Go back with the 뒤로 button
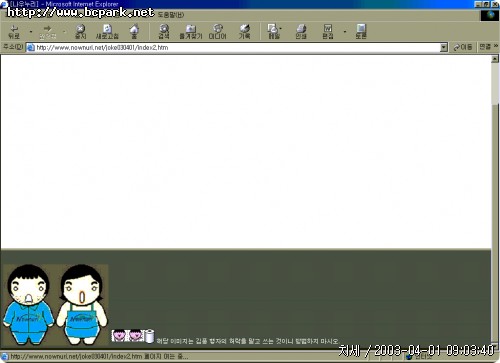The image size is (500, 363). (x=14, y=32)
